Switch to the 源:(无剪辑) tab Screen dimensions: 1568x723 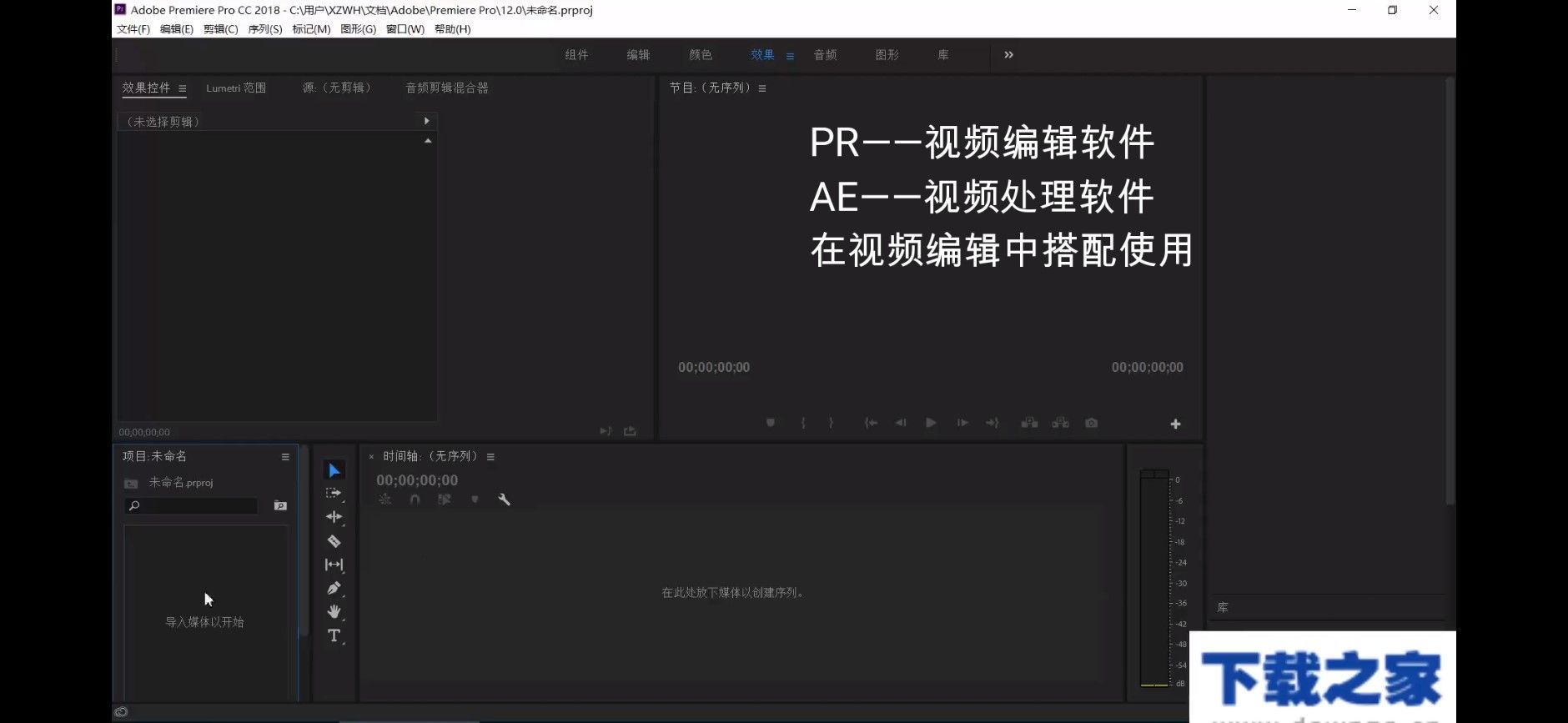click(x=337, y=88)
